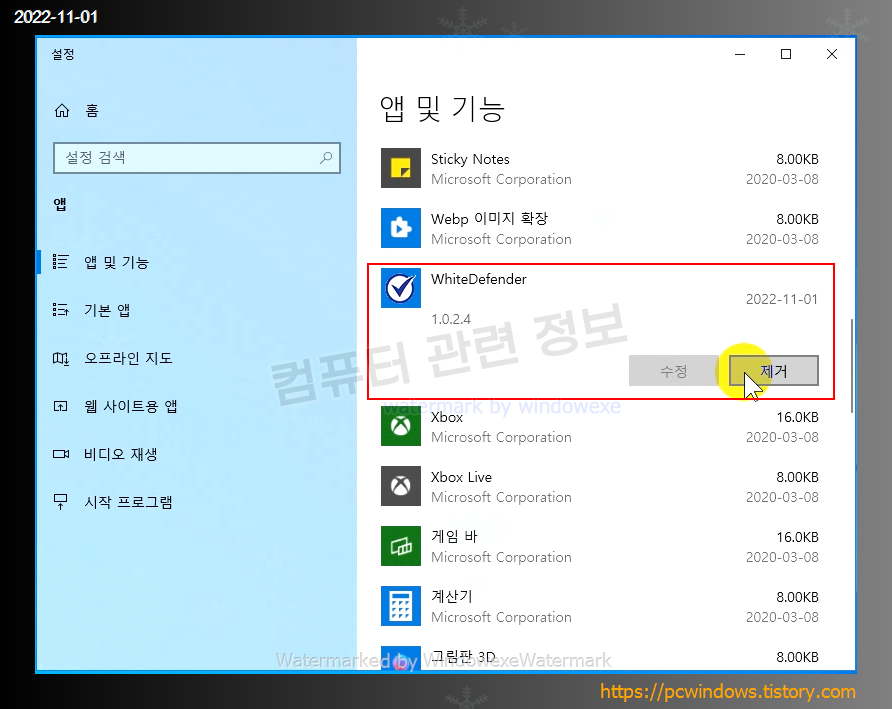
Task: Click 게임 바 size 16.0KB value
Action: click(x=797, y=537)
